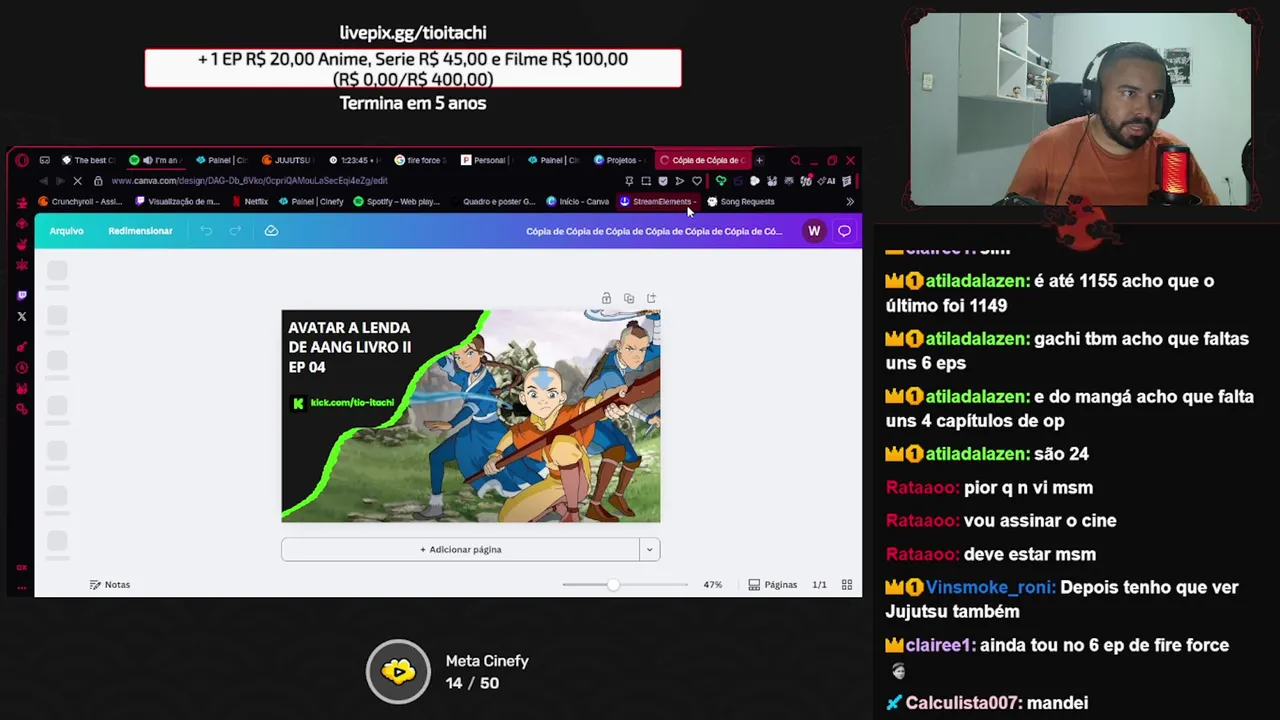Adjust the zoom slider handle

click(613, 584)
